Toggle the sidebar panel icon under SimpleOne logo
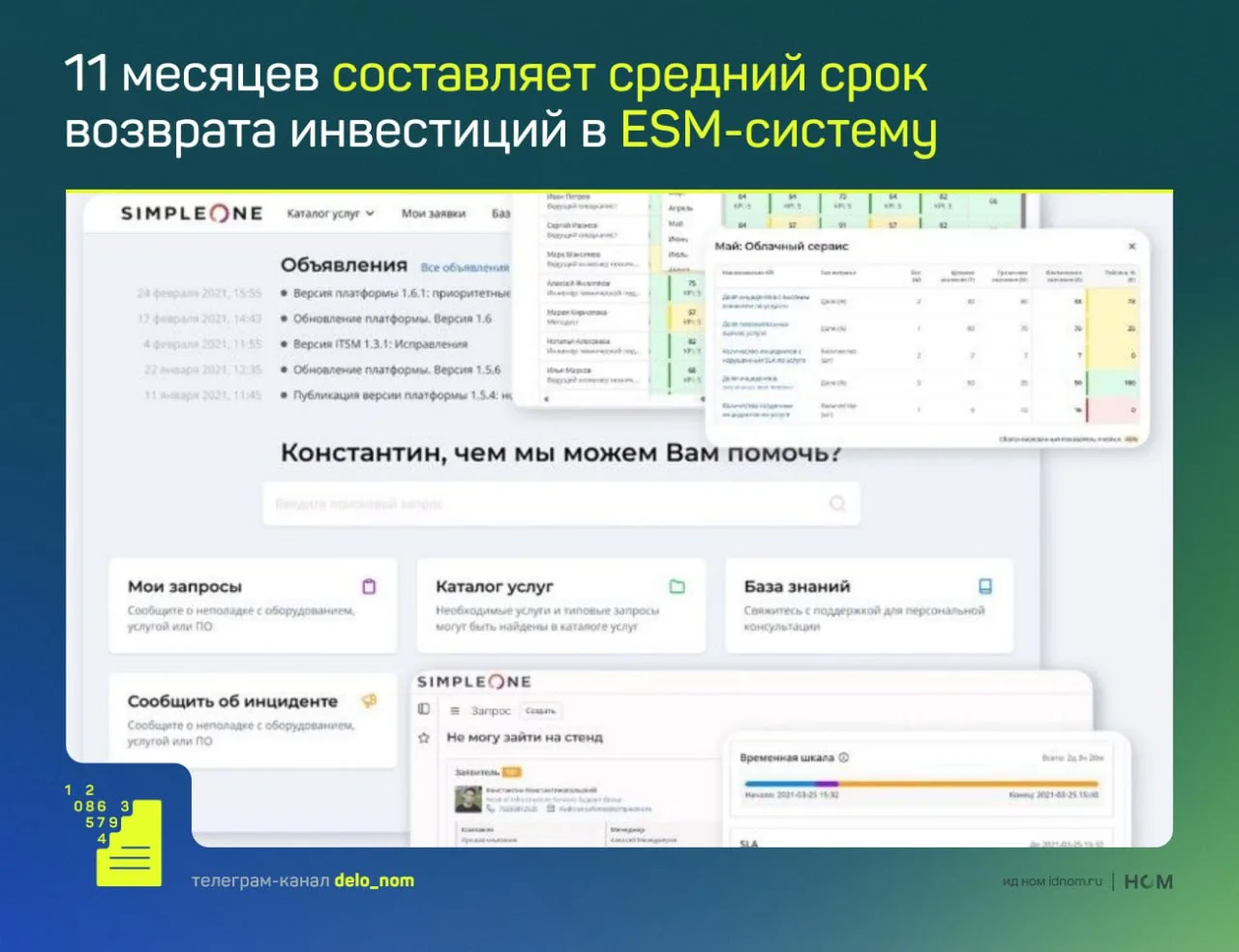The height and width of the screenshot is (952, 1239). [424, 709]
